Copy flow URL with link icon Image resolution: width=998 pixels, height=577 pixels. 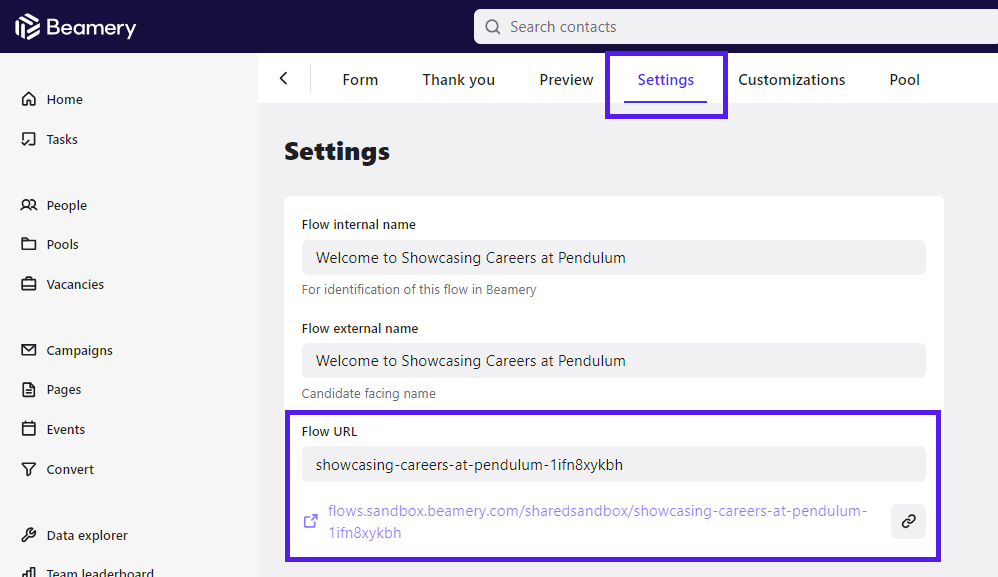tap(908, 522)
